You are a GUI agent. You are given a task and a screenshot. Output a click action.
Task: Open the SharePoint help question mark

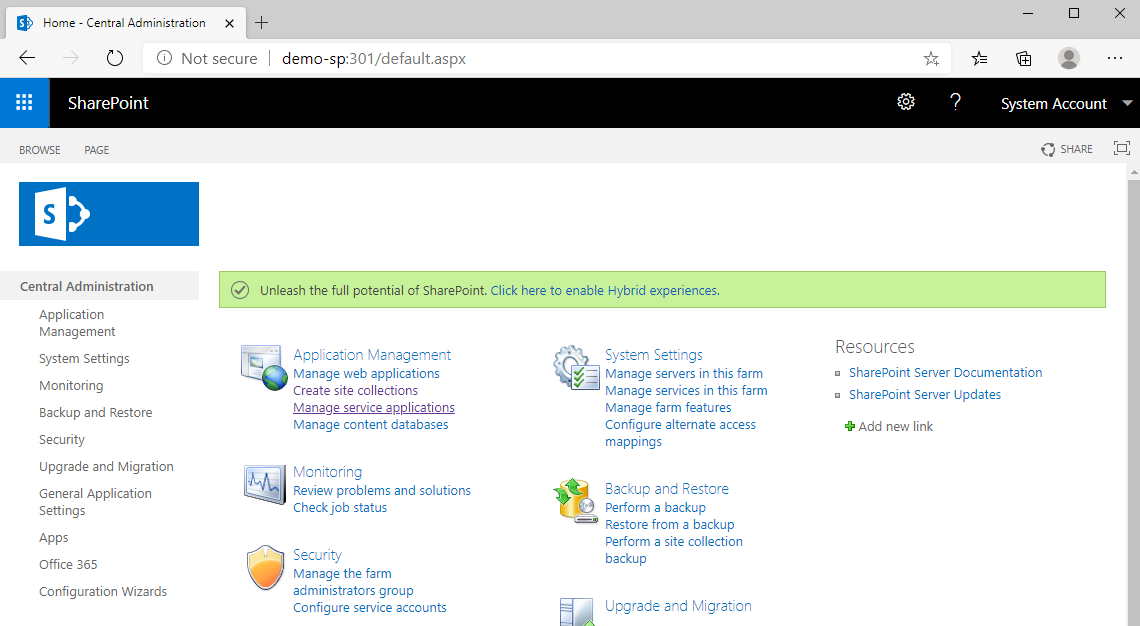[x=955, y=103]
